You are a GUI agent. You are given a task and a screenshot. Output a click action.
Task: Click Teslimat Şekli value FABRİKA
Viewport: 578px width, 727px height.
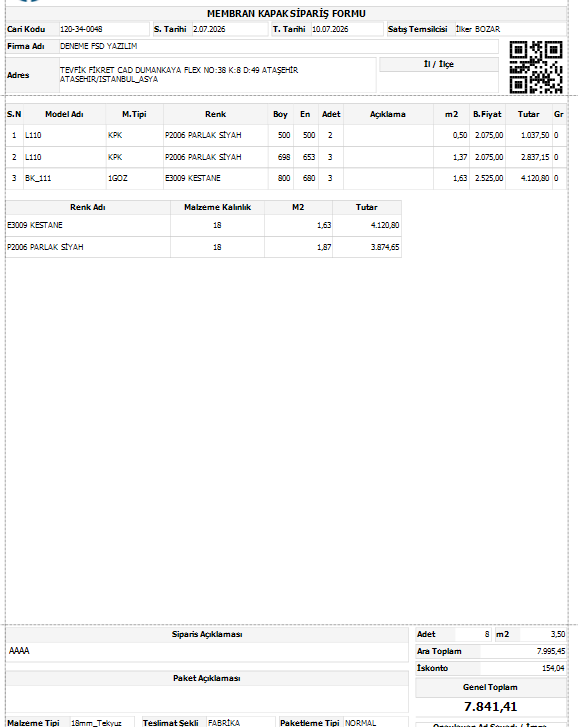[x=224, y=723]
